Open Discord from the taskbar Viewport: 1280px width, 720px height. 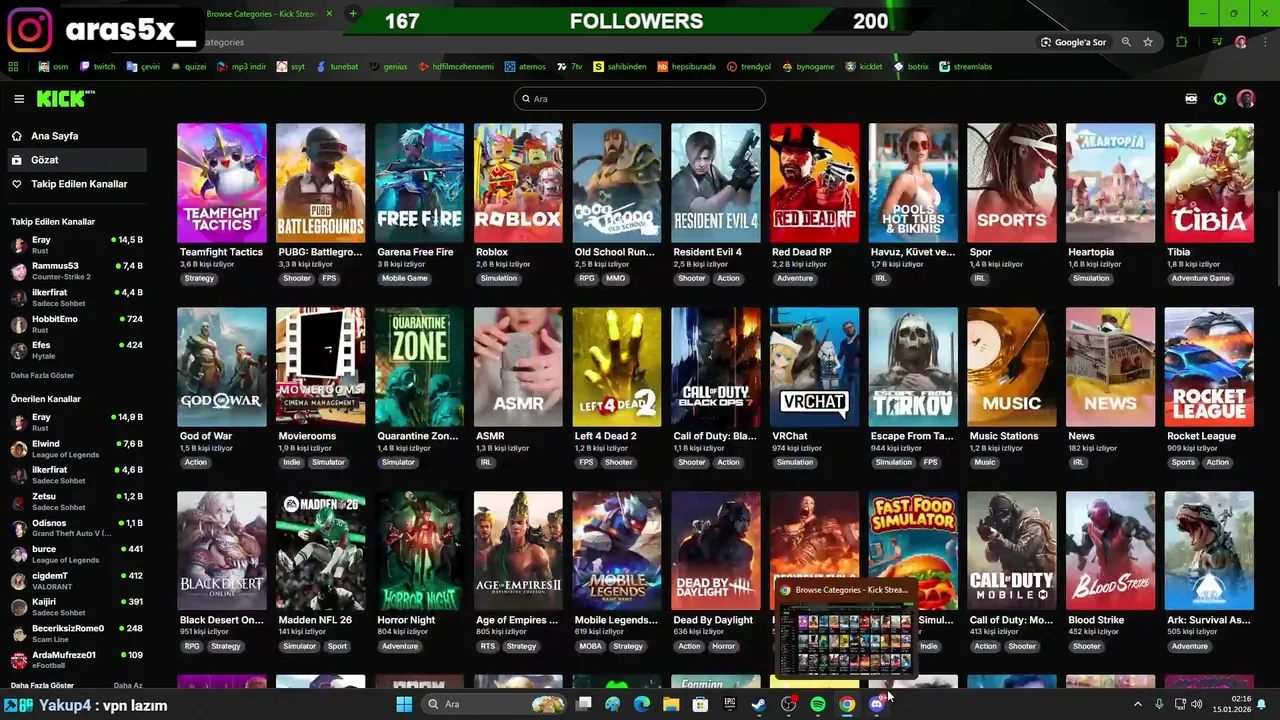click(x=877, y=704)
